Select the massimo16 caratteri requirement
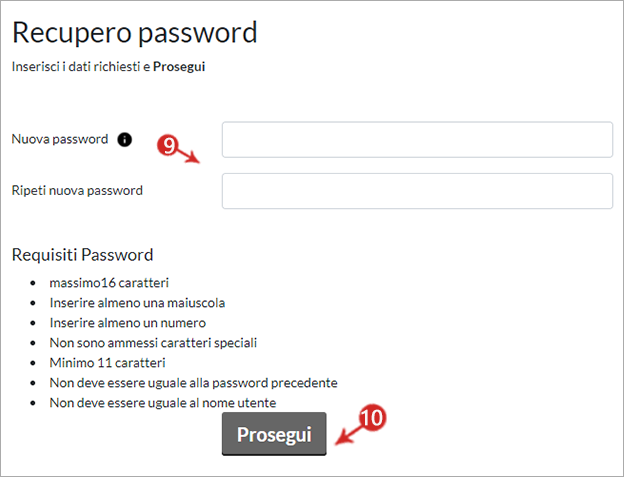Image resolution: width=624 pixels, height=477 pixels. coord(109,283)
